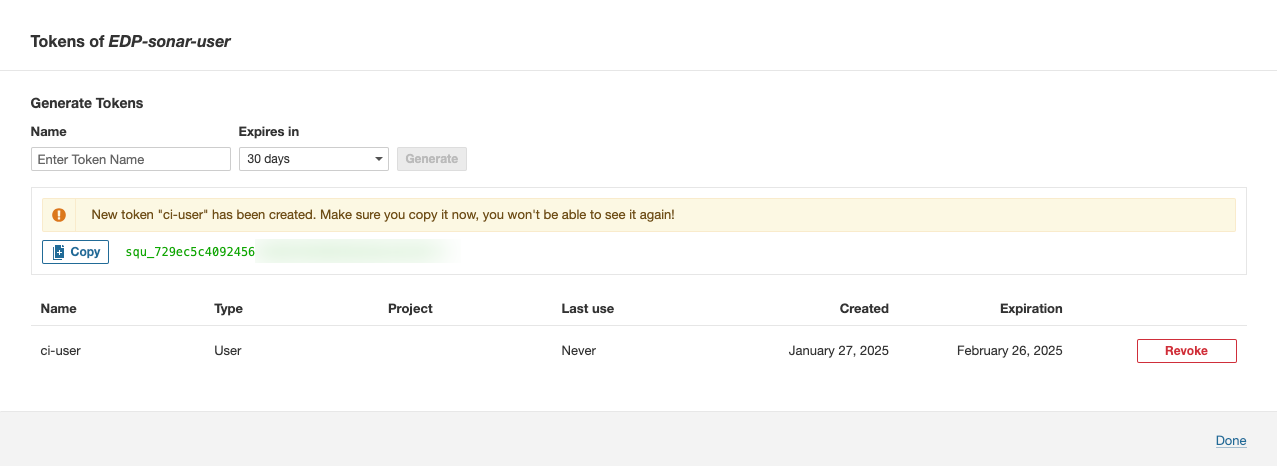The width and height of the screenshot is (1277, 466).
Task: Click the February 26, 2025 expiration date
Action: 1009,351
